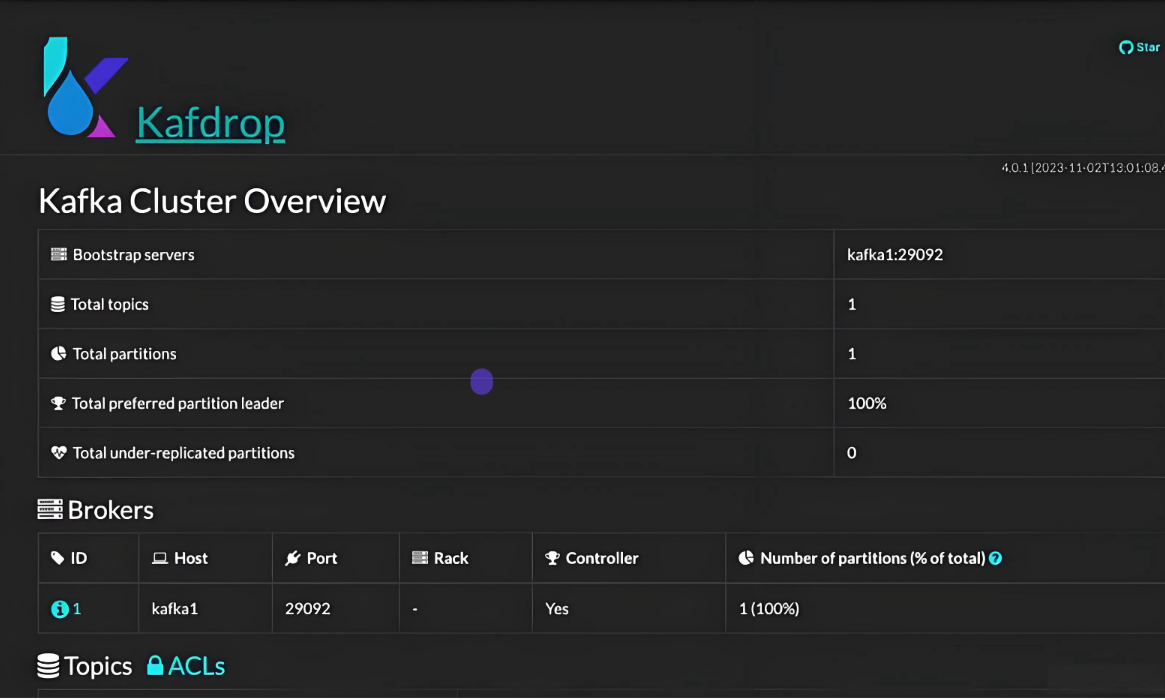Click the Number of partitions pie icon
Image resolution: width=1165 pixels, height=700 pixels.
(746, 558)
